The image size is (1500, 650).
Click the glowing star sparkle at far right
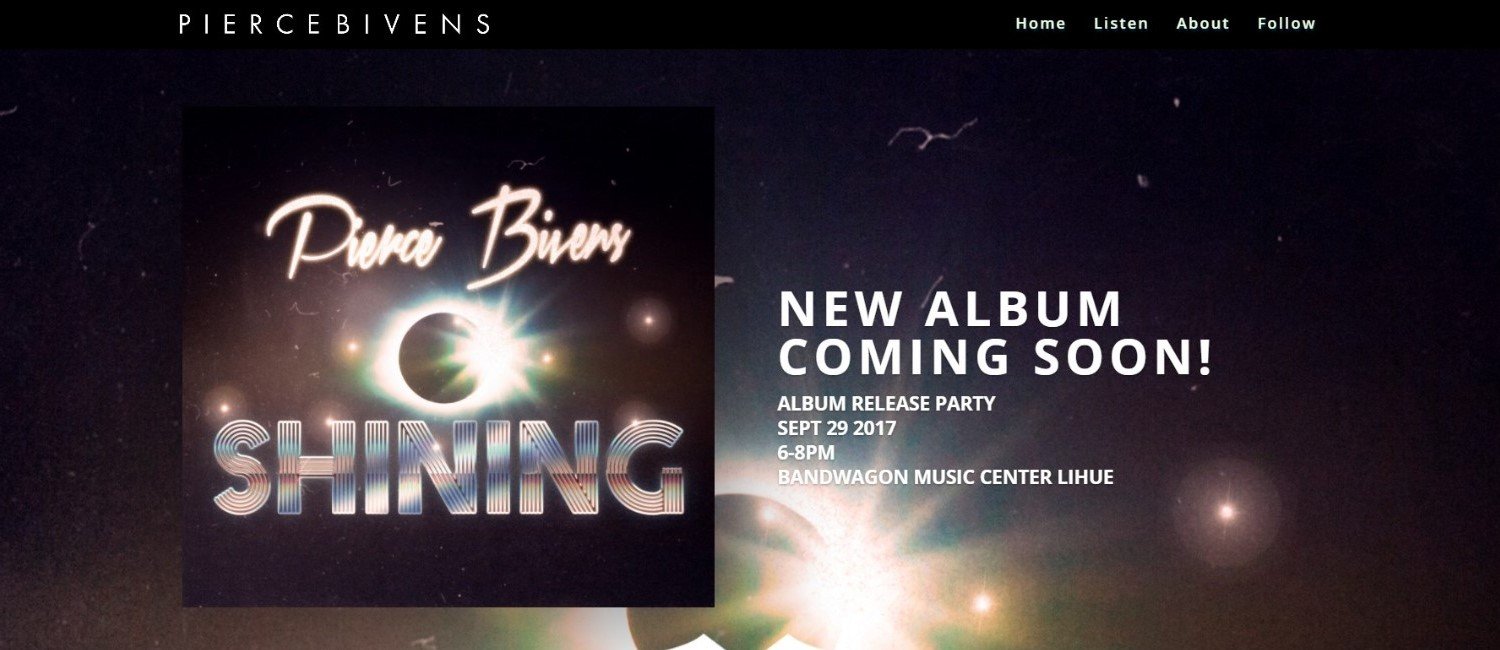coord(1226,511)
